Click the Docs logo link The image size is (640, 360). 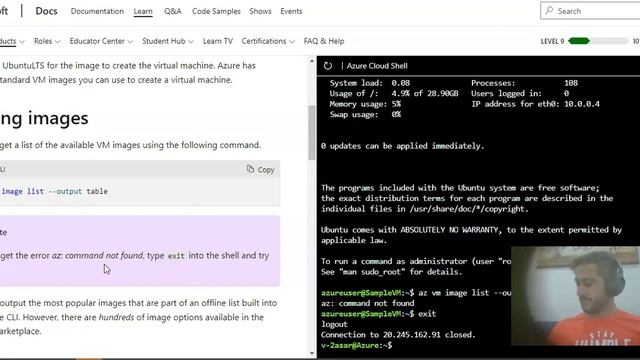pos(46,11)
